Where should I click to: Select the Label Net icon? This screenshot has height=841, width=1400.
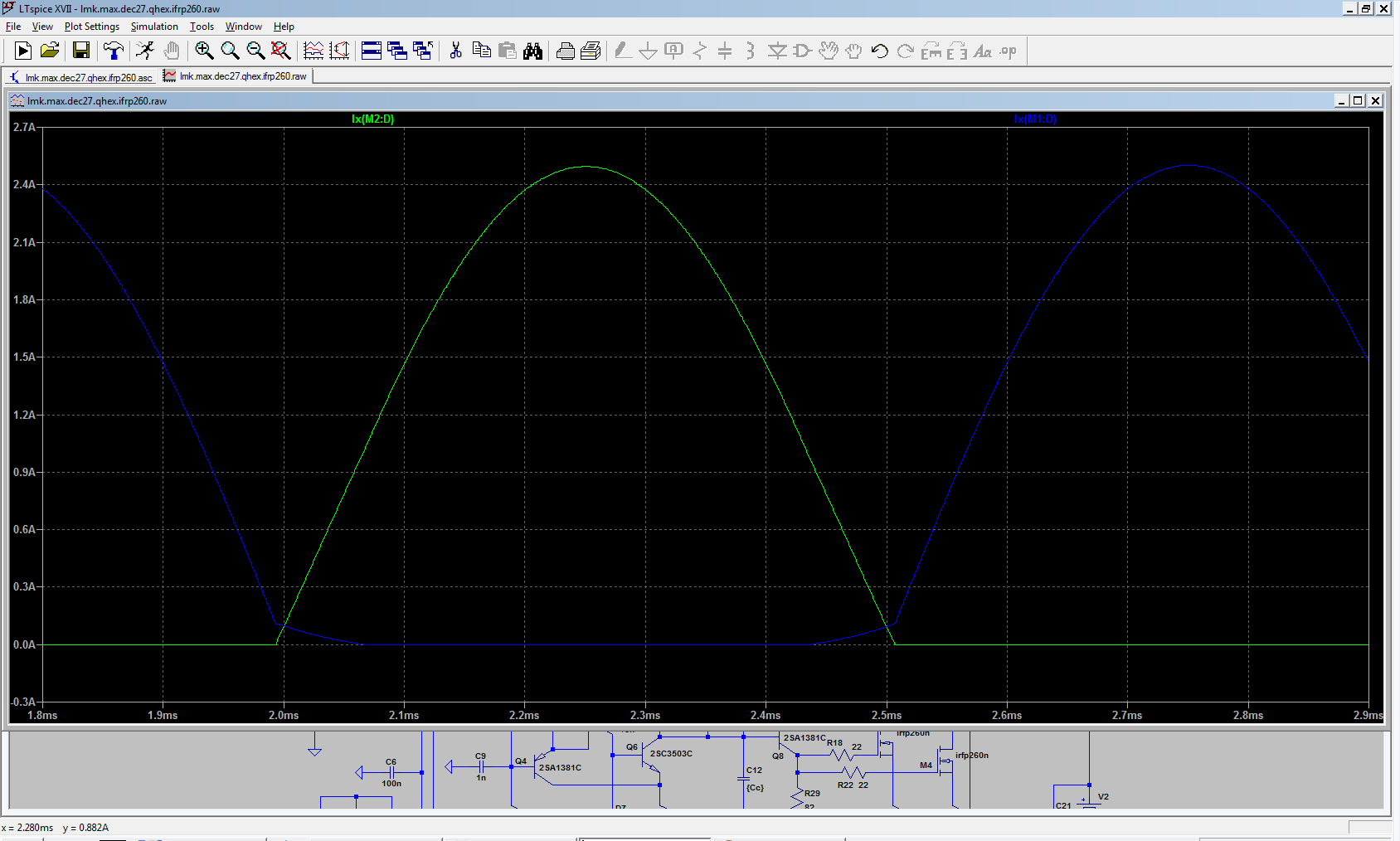[x=674, y=51]
